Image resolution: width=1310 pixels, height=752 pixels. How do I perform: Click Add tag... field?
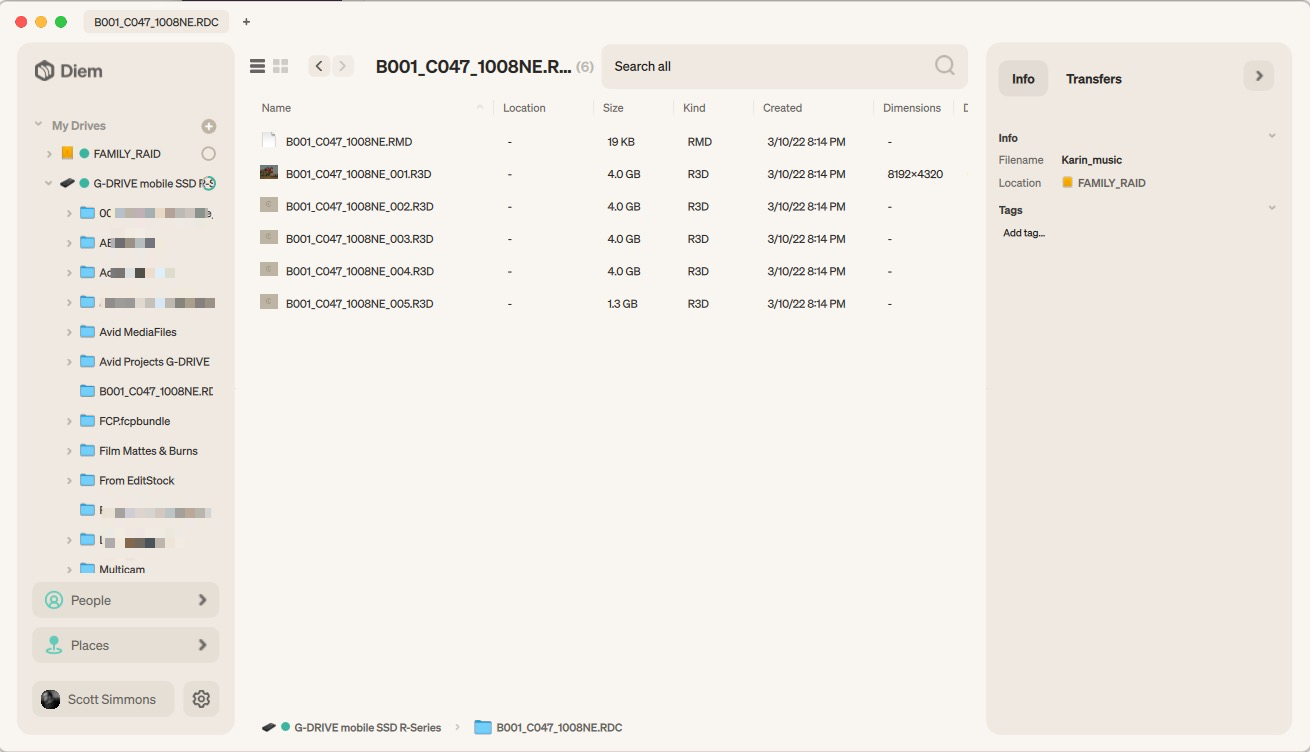tap(1024, 233)
